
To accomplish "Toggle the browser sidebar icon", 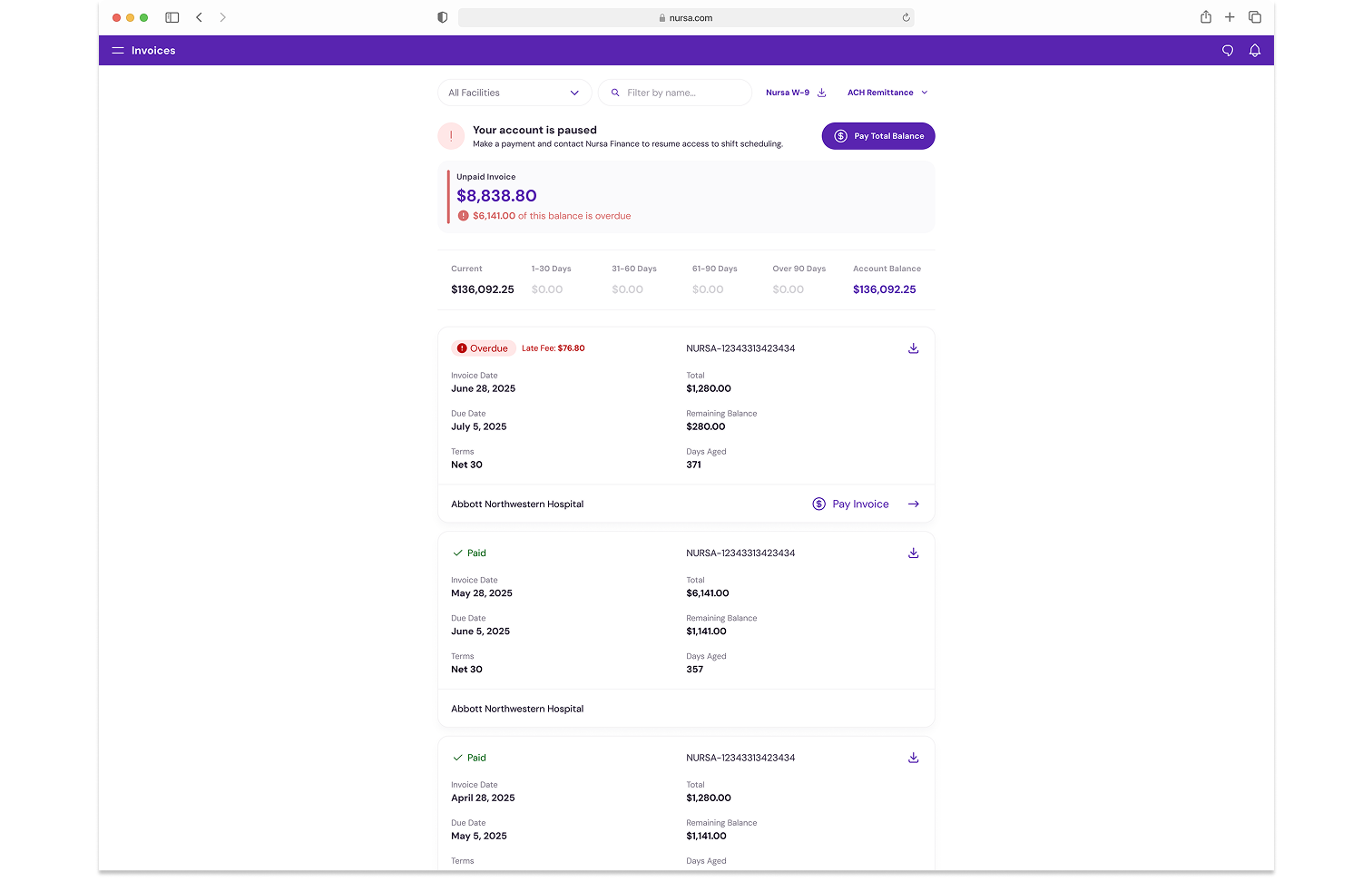I will pos(172,17).
